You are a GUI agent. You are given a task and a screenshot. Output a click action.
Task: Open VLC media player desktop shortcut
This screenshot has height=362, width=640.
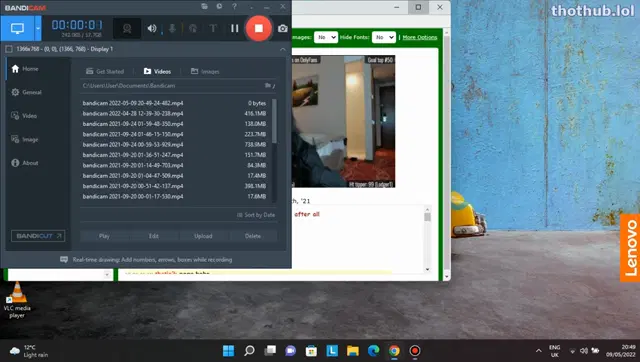(x=17, y=300)
